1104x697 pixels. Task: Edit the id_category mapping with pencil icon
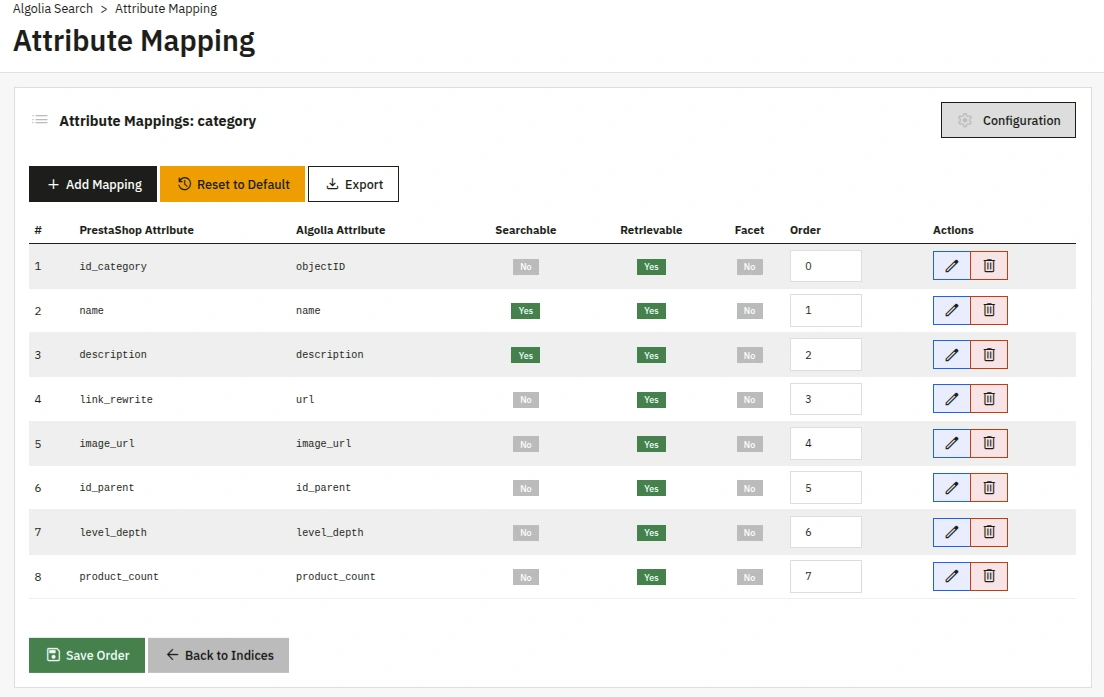(x=951, y=266)
